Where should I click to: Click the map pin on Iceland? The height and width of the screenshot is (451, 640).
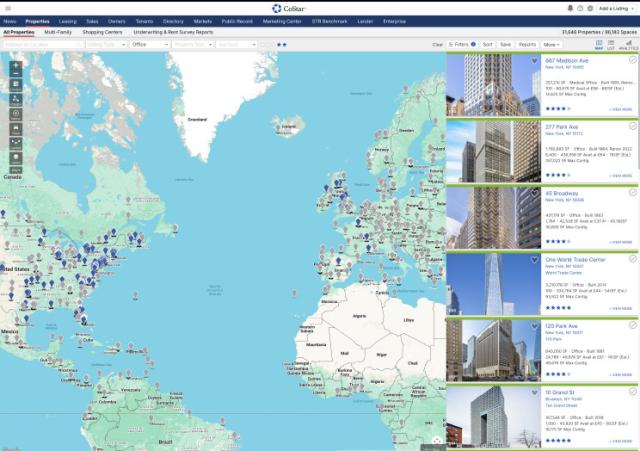click(x=278, y=128)
